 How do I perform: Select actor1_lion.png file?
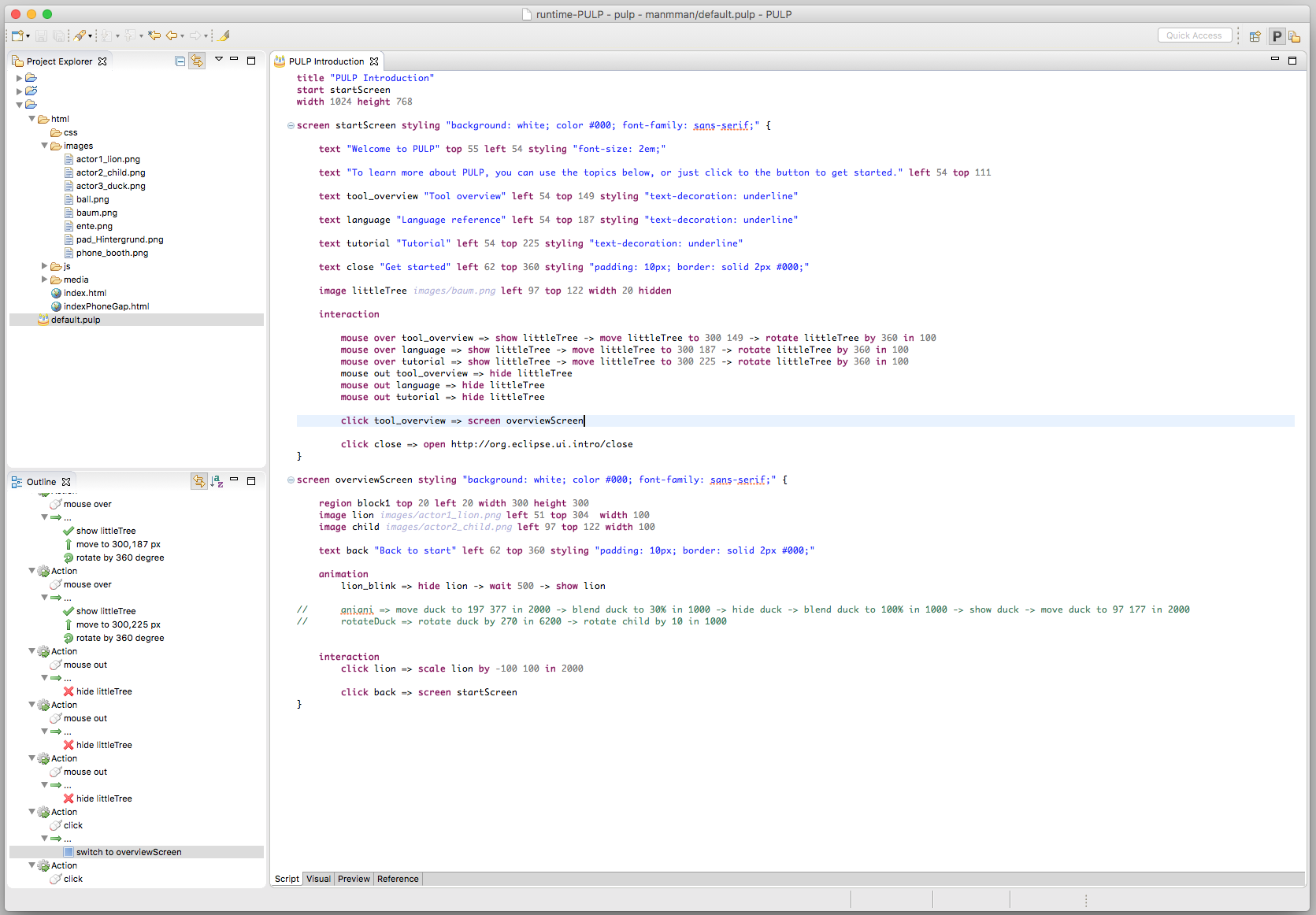[x=108, y=159]
